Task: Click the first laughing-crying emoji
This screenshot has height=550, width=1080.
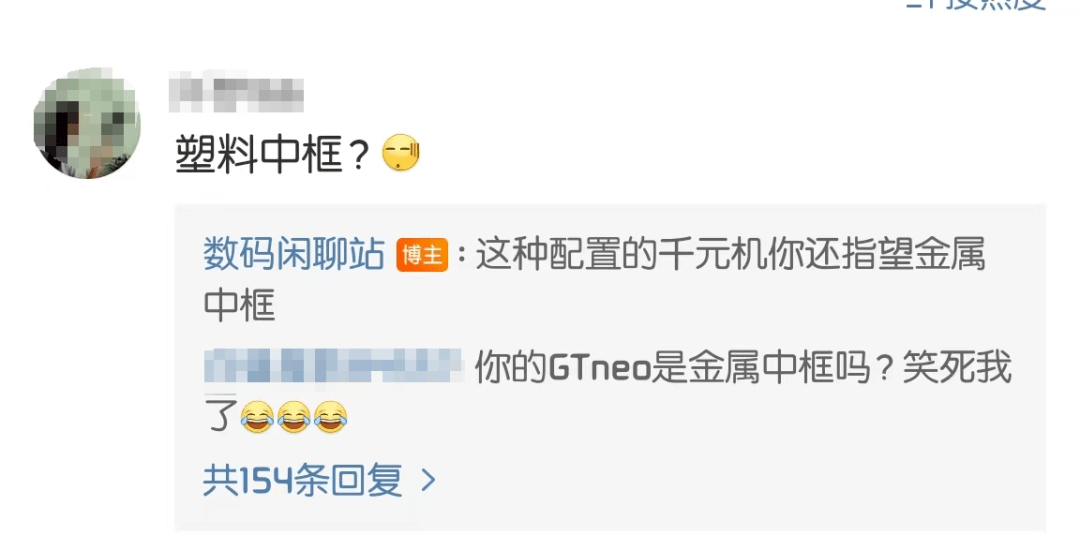Action: (257, 416)
